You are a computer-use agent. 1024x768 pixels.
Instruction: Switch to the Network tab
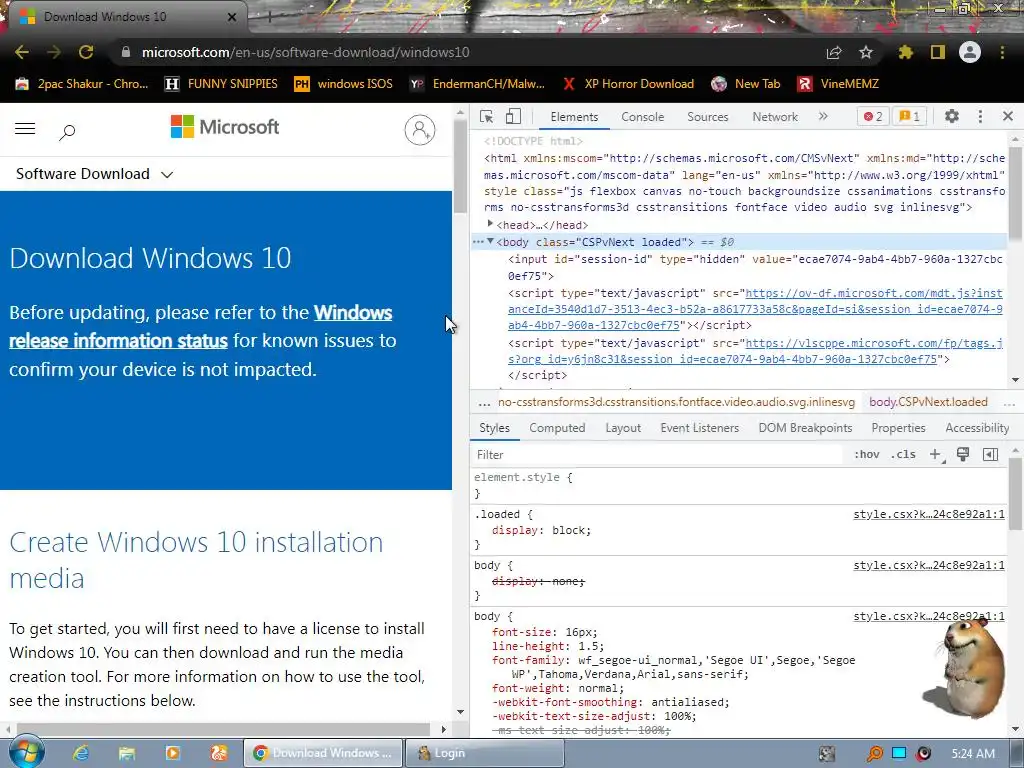coord(775,117)
